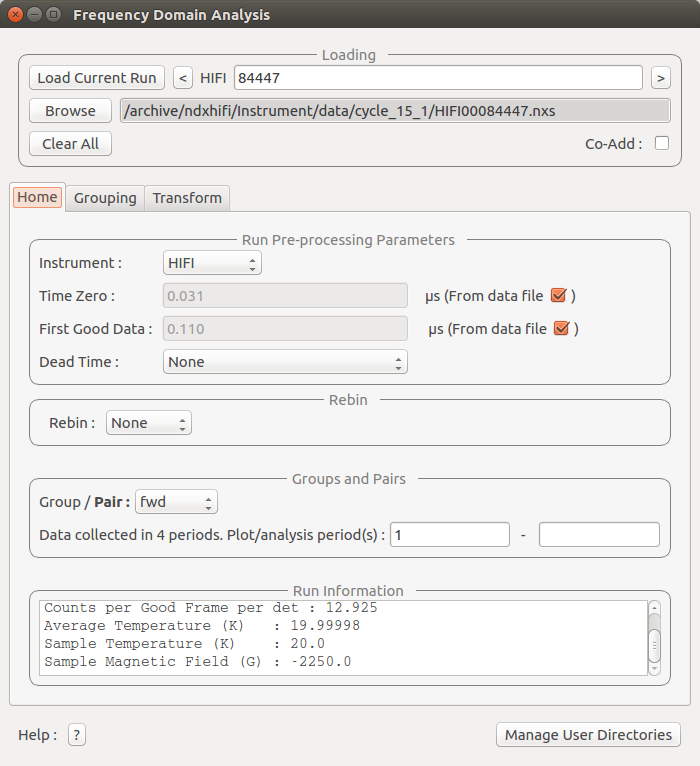
Task: Uncheck First Good Data from data file checkbox
Action: pos(562,328)
